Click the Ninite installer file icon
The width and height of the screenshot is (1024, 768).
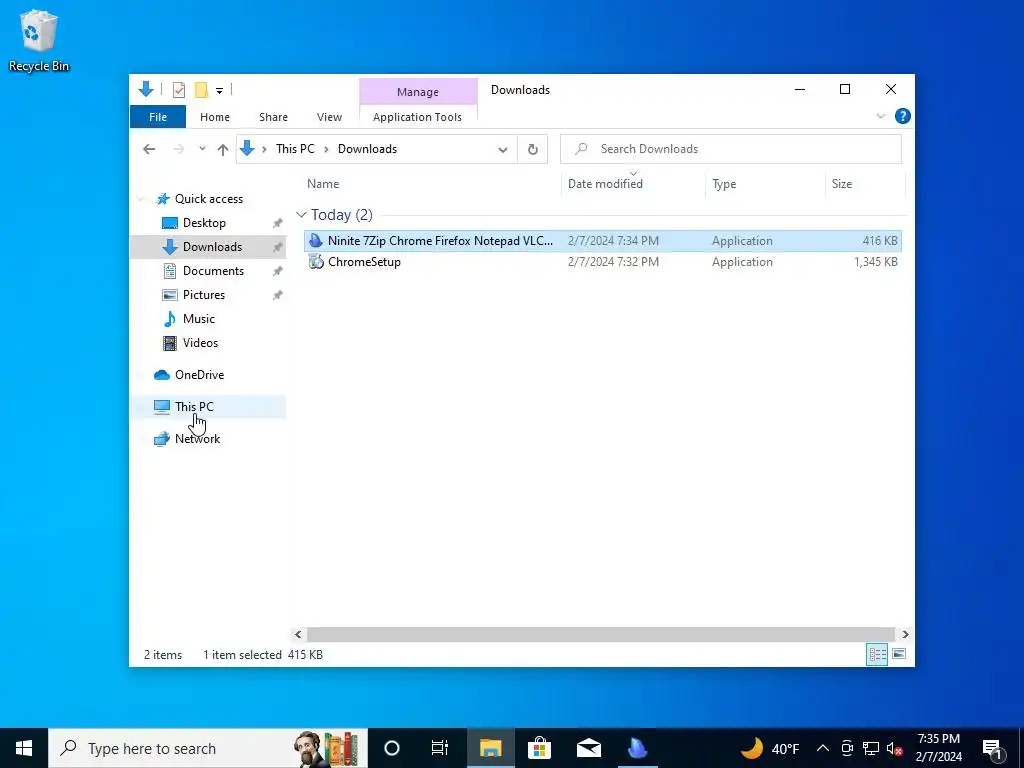[316, 241]
